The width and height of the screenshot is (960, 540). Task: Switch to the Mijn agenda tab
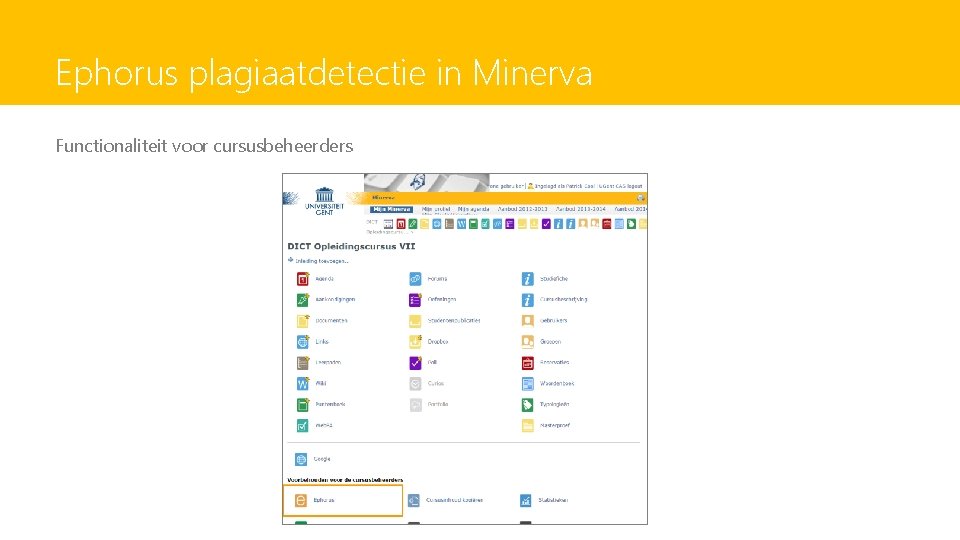(473, 209)
